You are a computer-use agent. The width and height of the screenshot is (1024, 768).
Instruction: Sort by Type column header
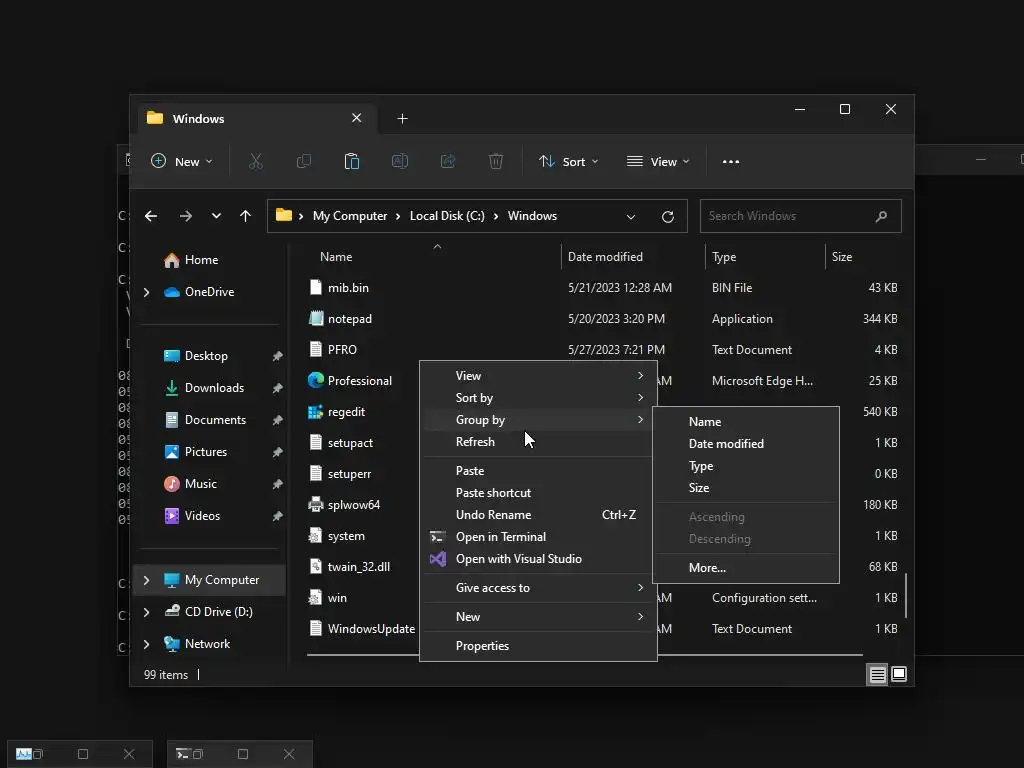coord(765,257)
